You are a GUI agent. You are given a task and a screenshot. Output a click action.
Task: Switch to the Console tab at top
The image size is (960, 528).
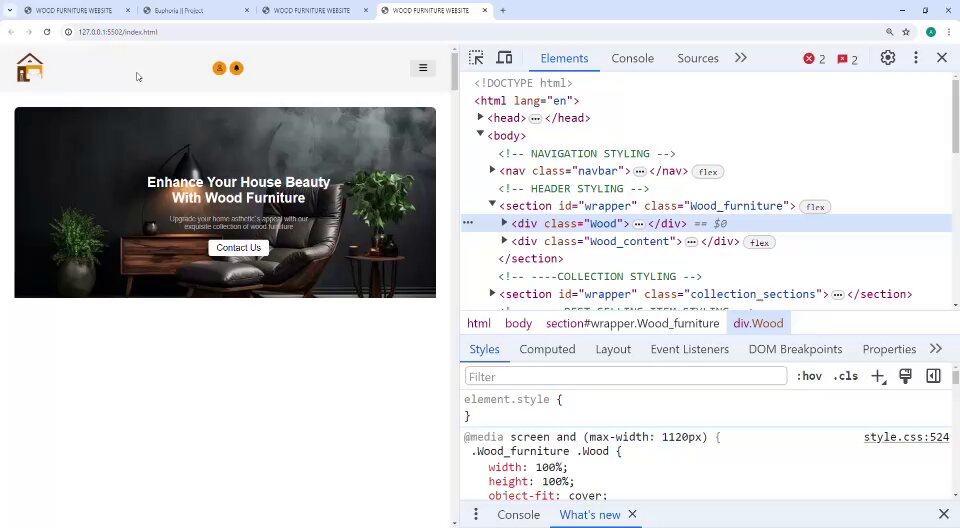[632, 58]
